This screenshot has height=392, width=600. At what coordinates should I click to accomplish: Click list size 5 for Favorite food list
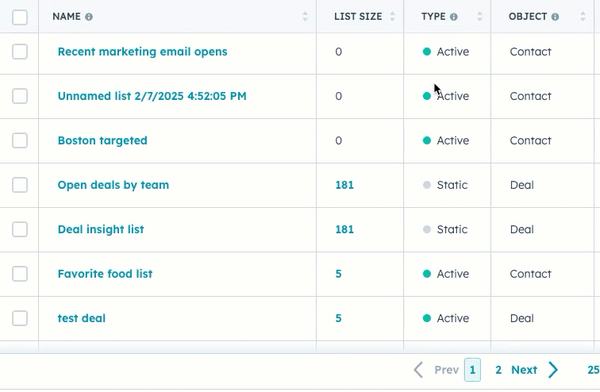(338, 274)
